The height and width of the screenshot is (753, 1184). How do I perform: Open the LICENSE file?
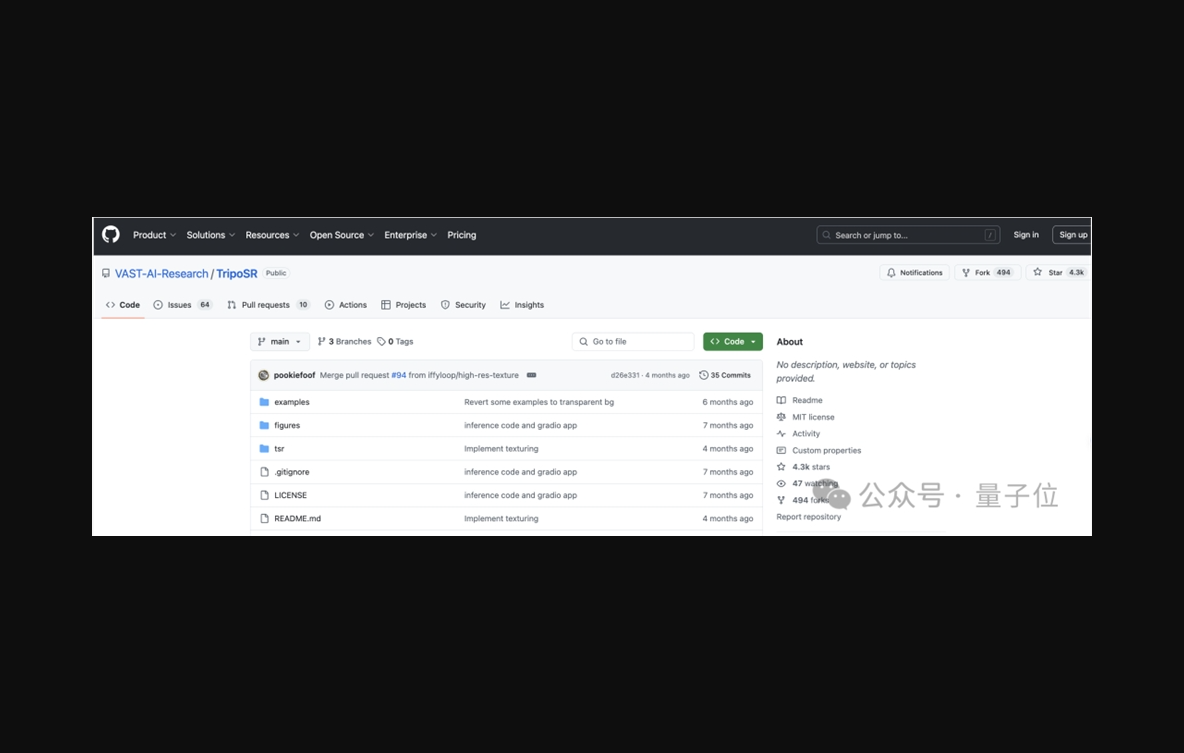pos(291,495)
